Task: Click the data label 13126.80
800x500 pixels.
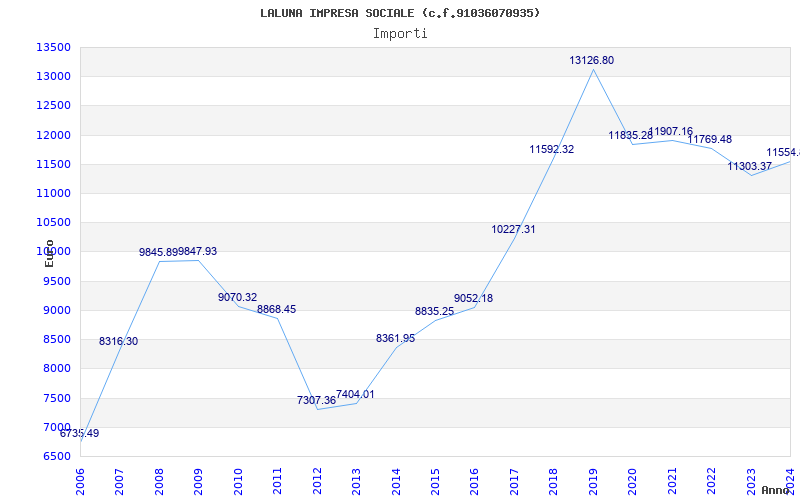Action: tap(591, 60)
